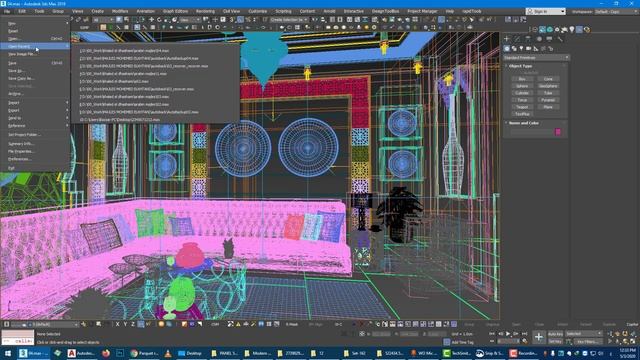
Task: Open the Standard Primitives dropdown
Action: (536, 58)
